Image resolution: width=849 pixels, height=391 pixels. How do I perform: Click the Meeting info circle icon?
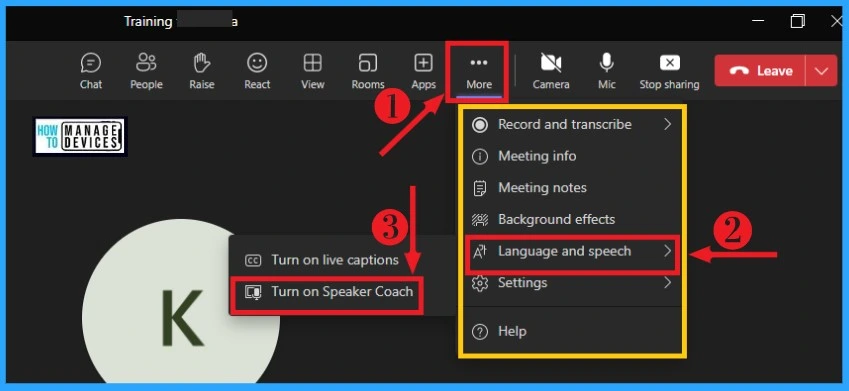click(480, 157)
